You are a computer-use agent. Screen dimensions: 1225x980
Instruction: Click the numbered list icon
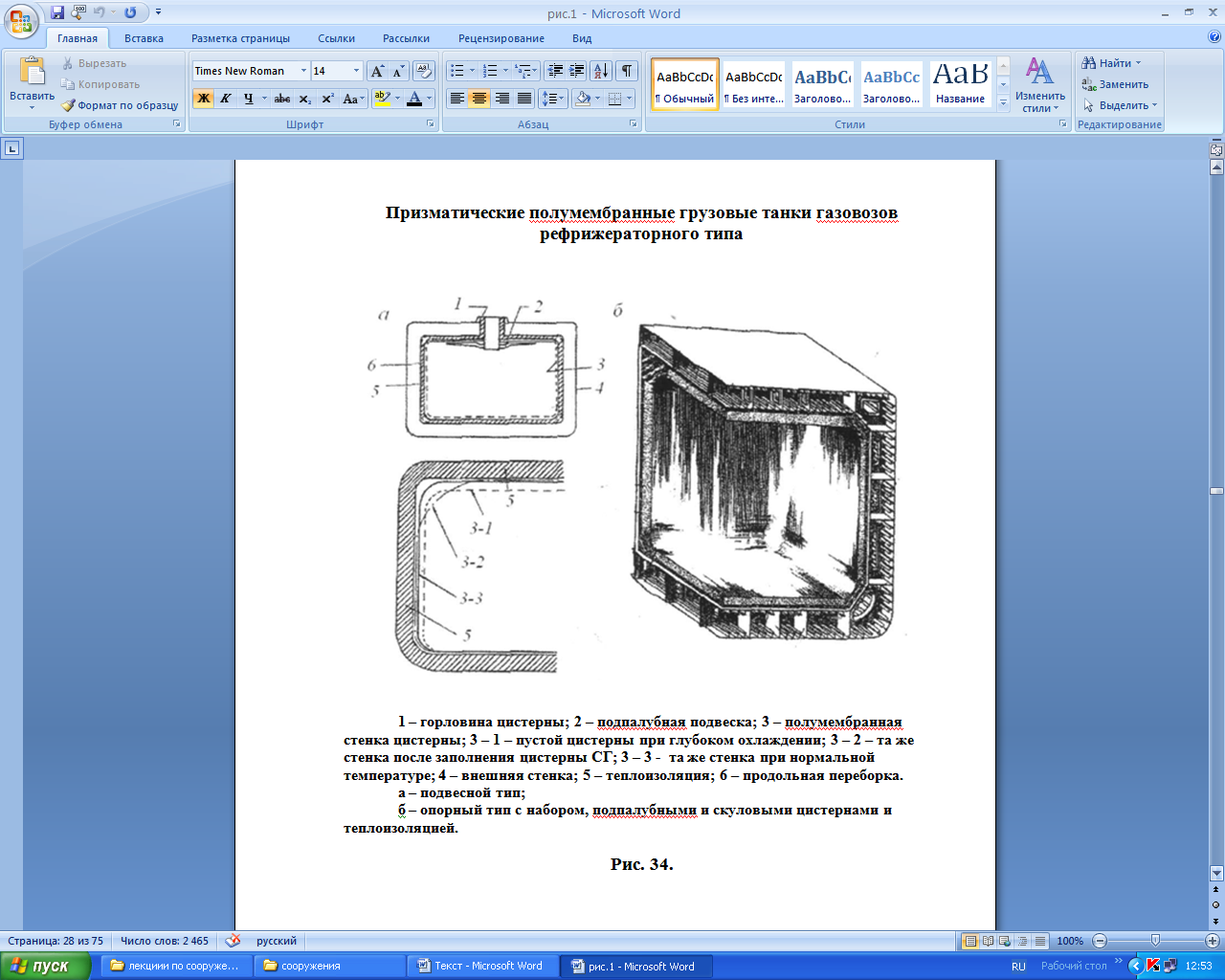click(490, 71)
